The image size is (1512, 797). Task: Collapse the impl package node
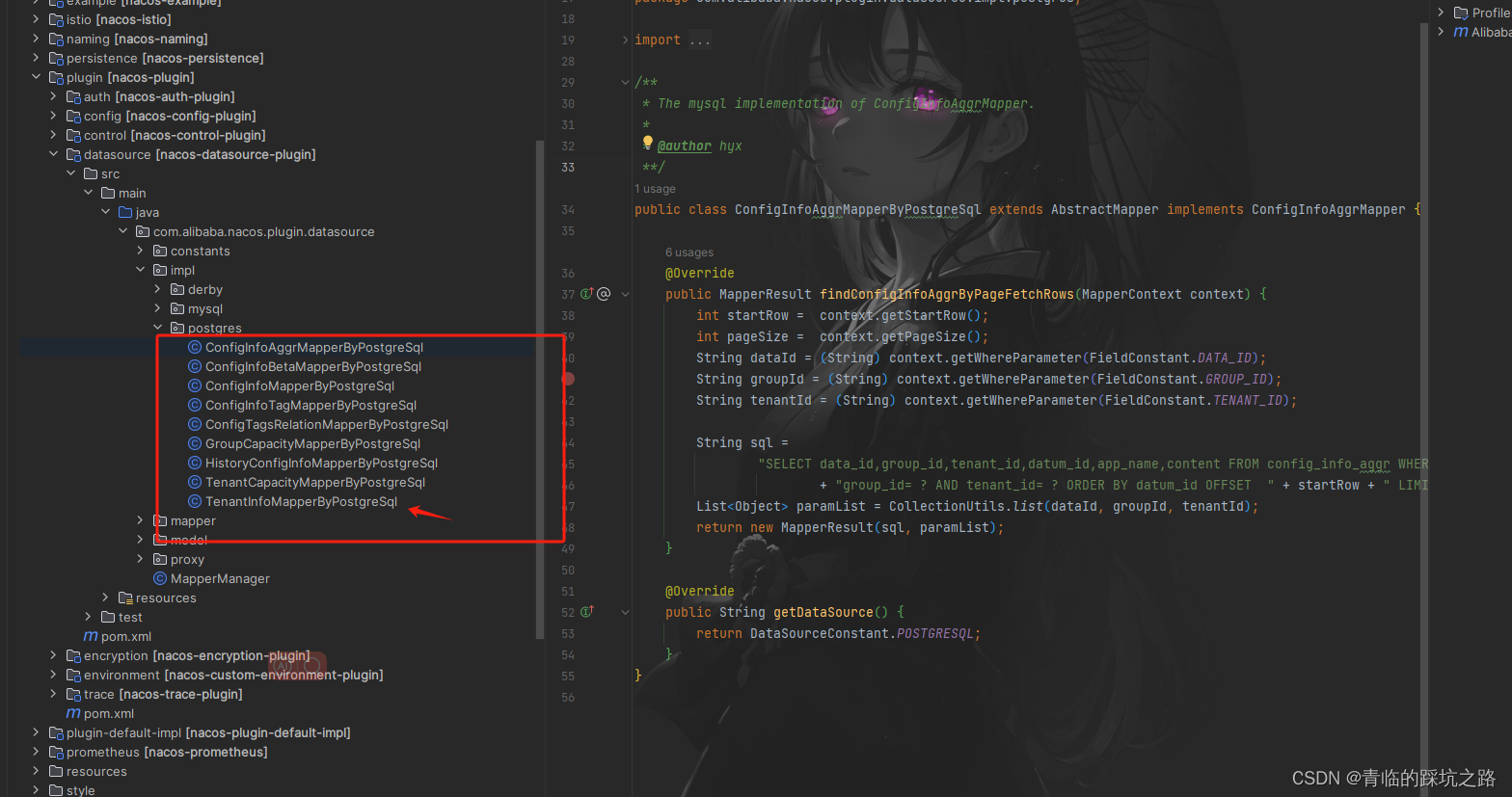coord(141,270)
